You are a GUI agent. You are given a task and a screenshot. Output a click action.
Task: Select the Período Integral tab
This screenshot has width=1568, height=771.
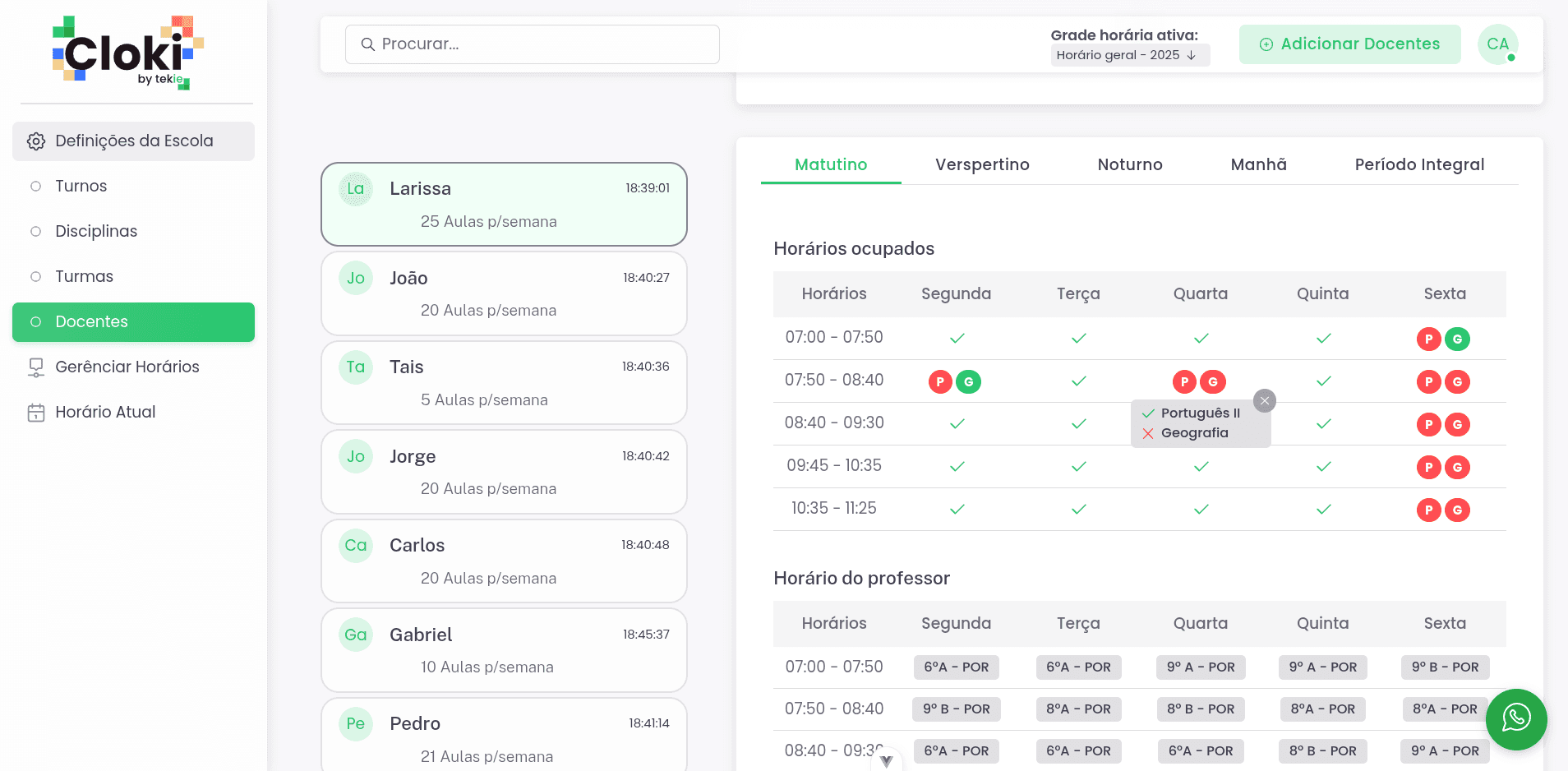coord(1420,164)
